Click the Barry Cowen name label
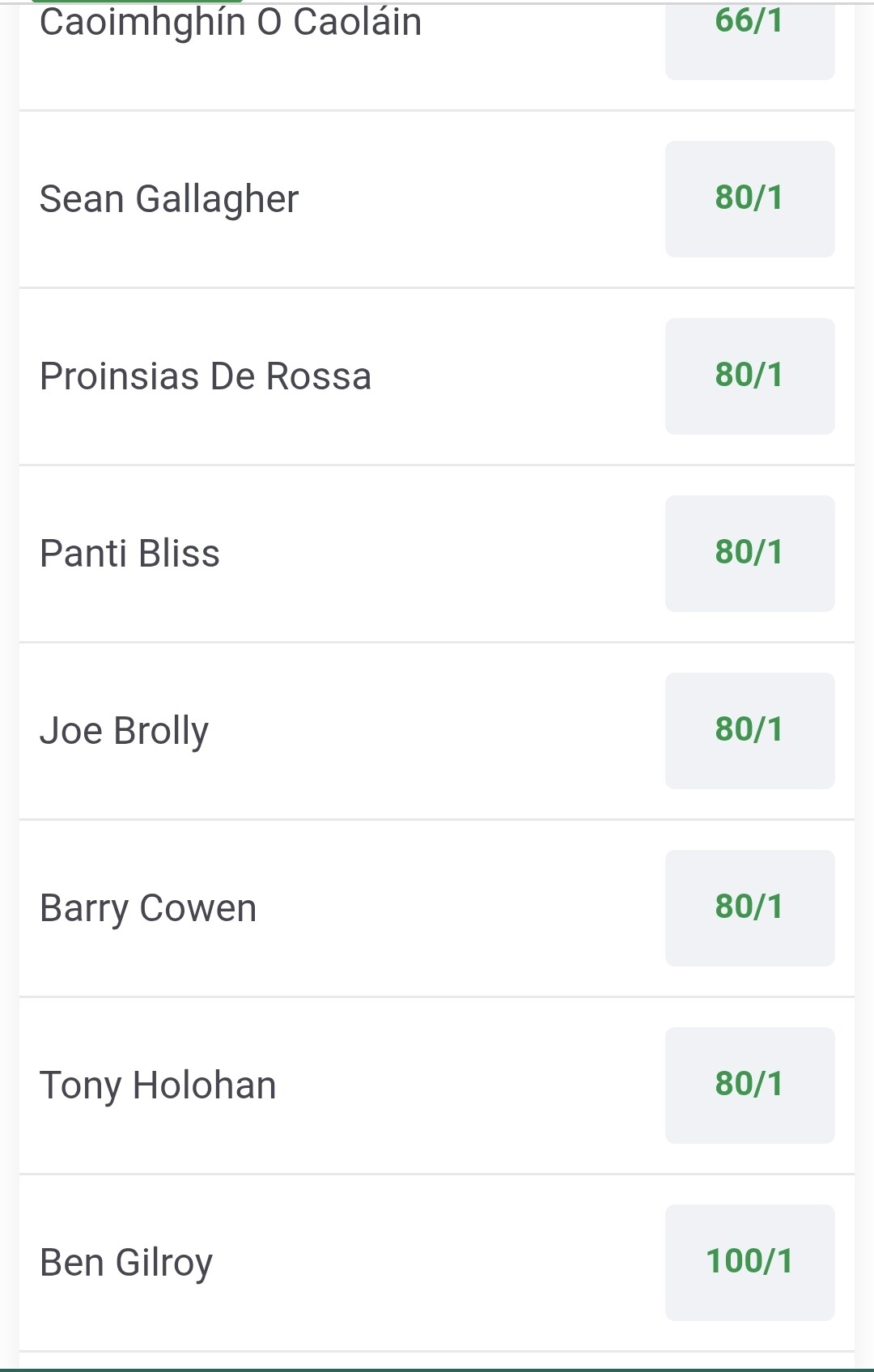Viewport: 874px width, 1372px height. (148, 908)
